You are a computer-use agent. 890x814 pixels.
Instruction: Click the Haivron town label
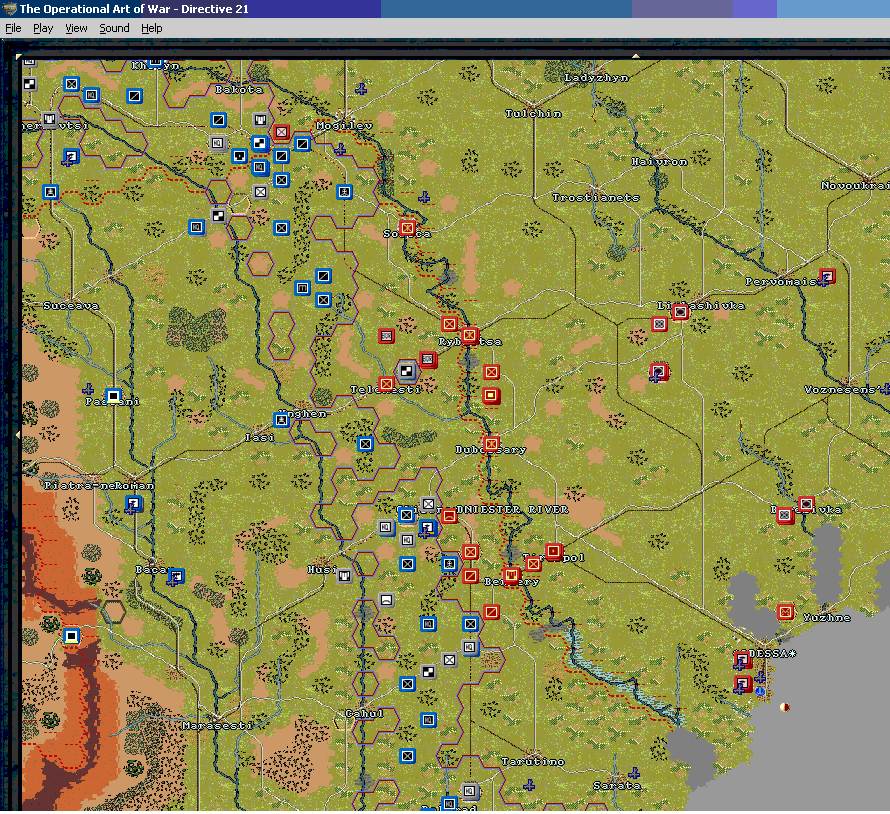click(x=660, y=162)
